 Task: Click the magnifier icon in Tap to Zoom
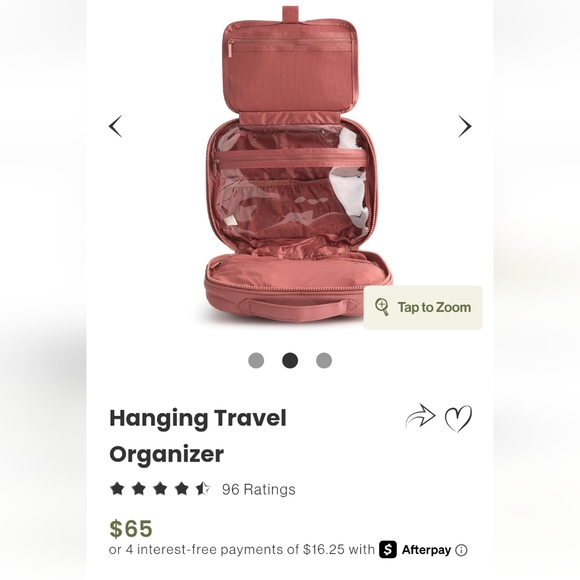[x=382, y=307]
